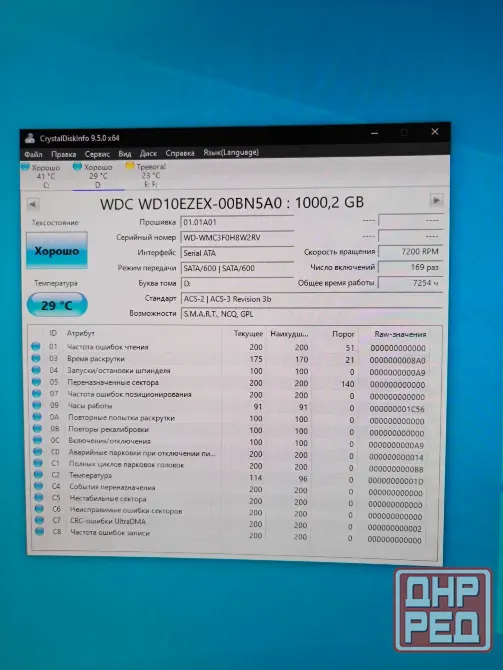The image size is (503, 670).
Task: Click the CrystalDiskInfo app icon in title bar
Action: tap(29, 138)
